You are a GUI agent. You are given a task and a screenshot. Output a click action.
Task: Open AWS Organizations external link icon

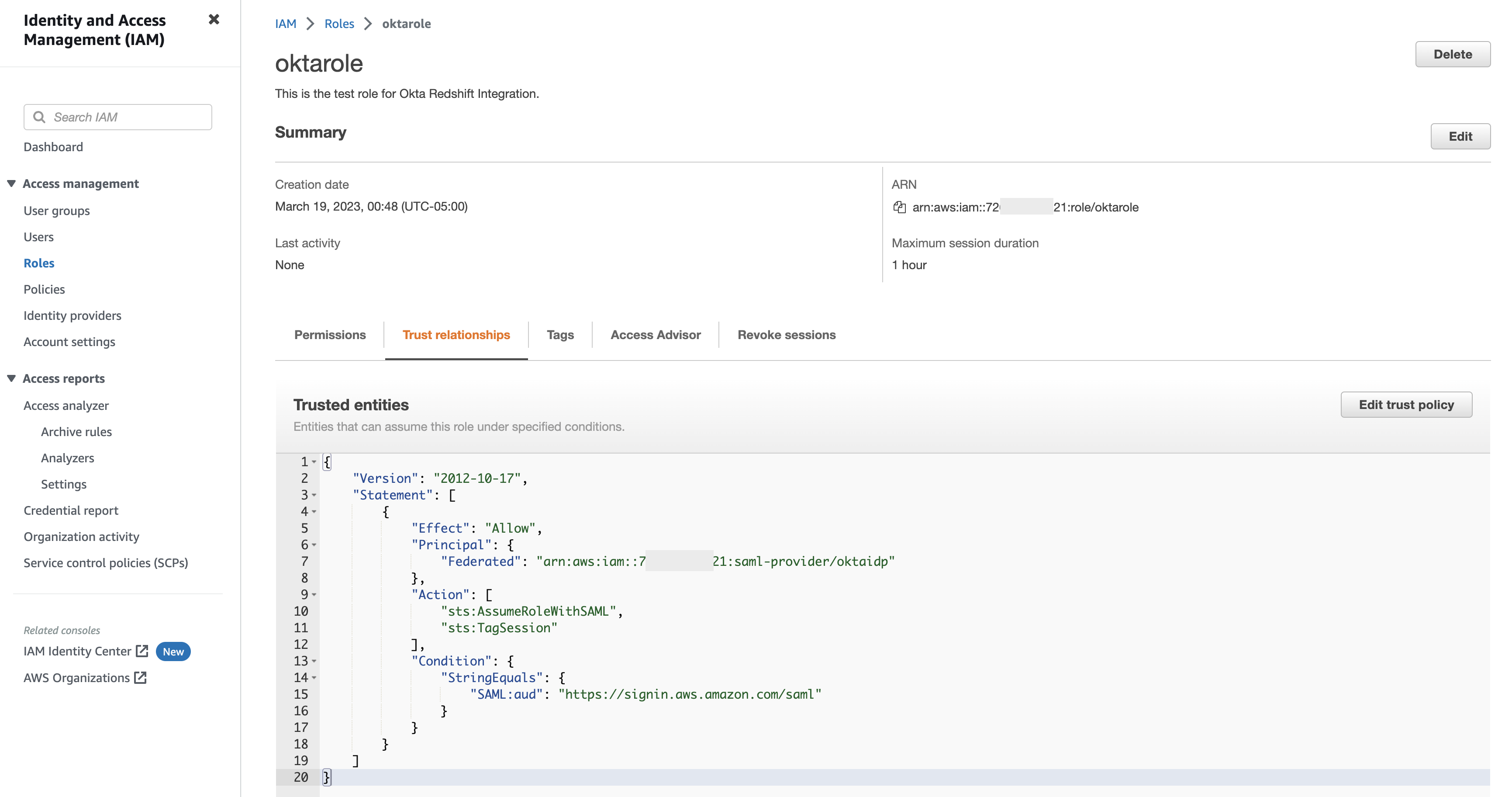click(140, 677)
